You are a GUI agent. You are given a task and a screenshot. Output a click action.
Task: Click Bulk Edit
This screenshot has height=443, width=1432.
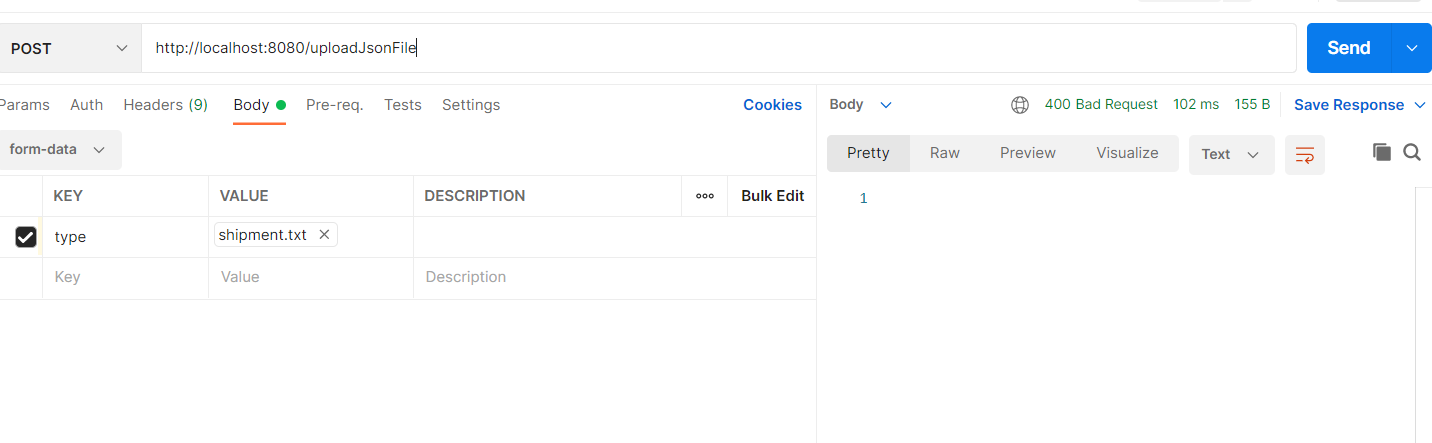(x=772, y=196)
